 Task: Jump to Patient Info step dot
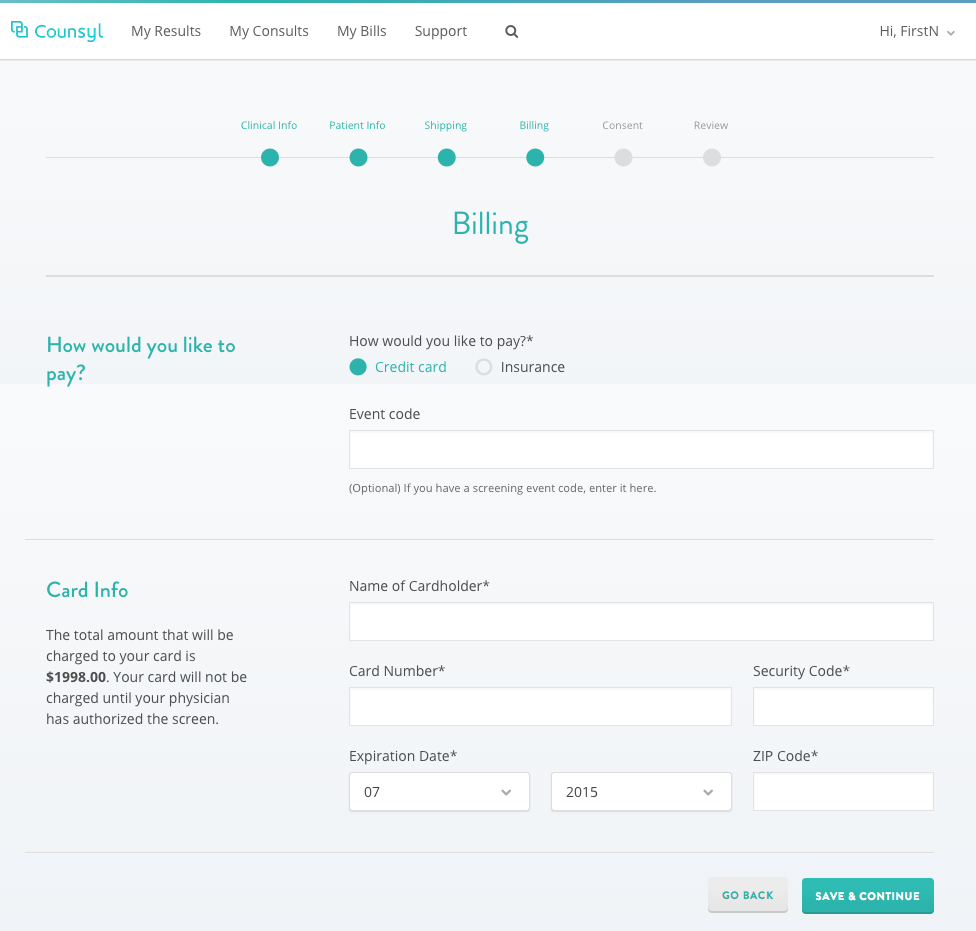(358, 157)
